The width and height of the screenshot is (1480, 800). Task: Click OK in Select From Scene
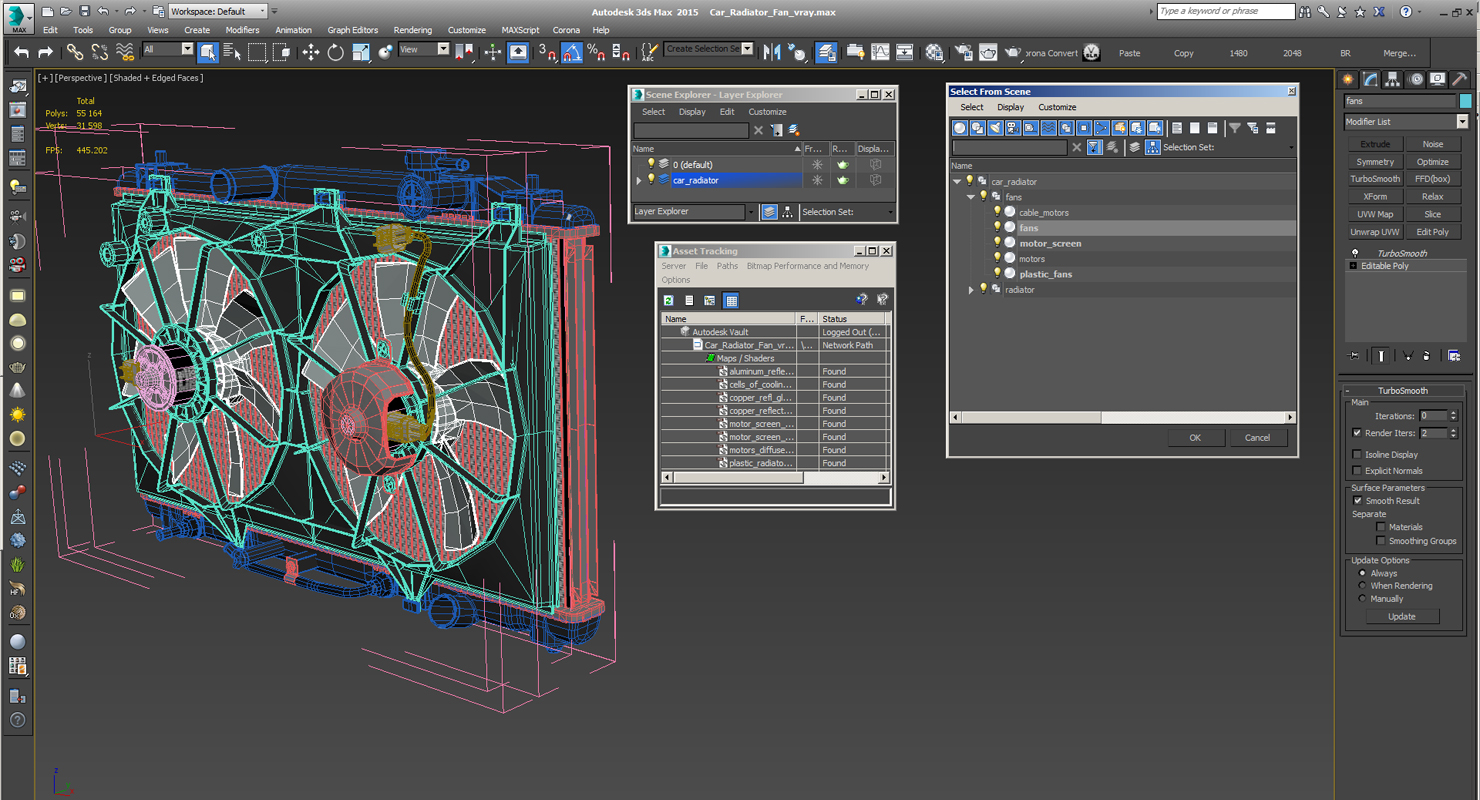(x=1195, y=438)
